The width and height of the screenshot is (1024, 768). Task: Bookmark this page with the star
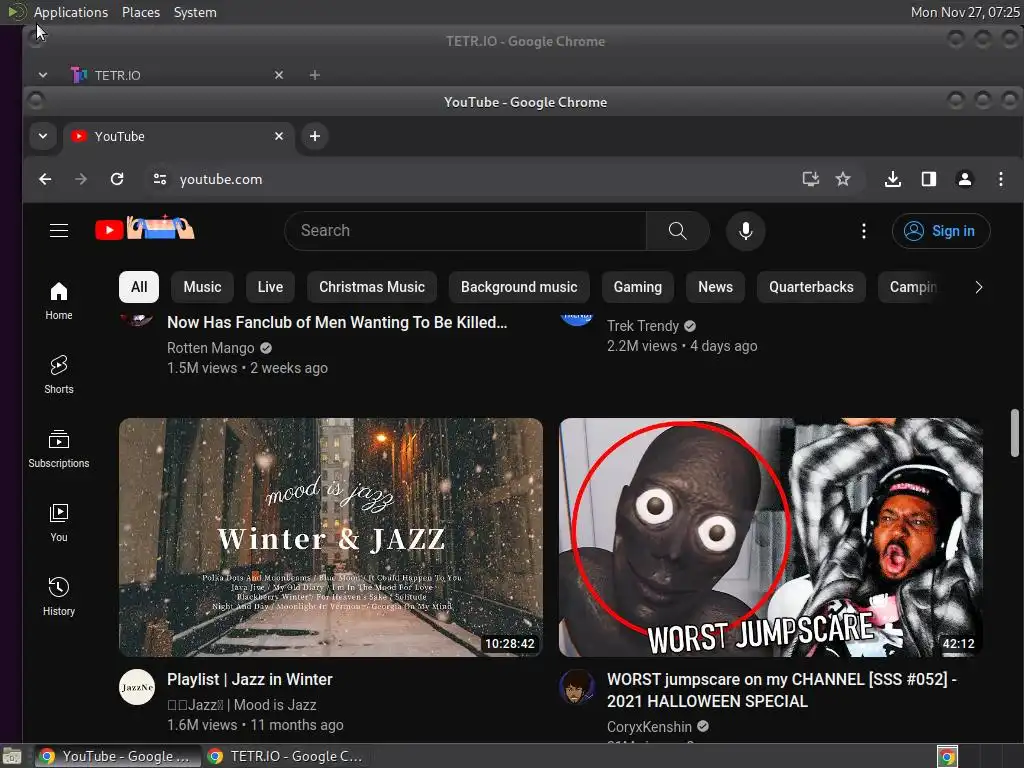[843, 179]
